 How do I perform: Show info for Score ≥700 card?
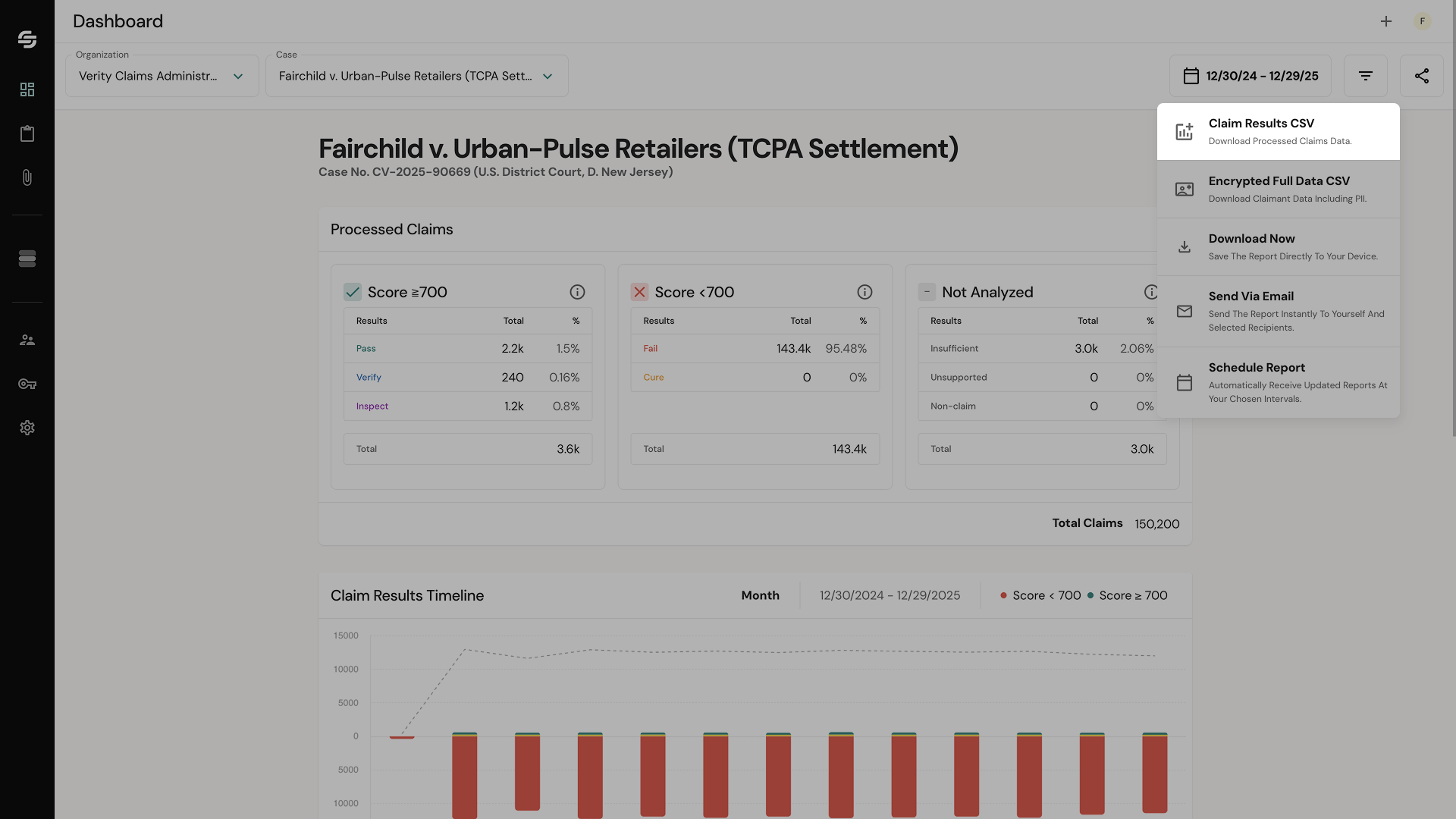[x=577, y=292]
